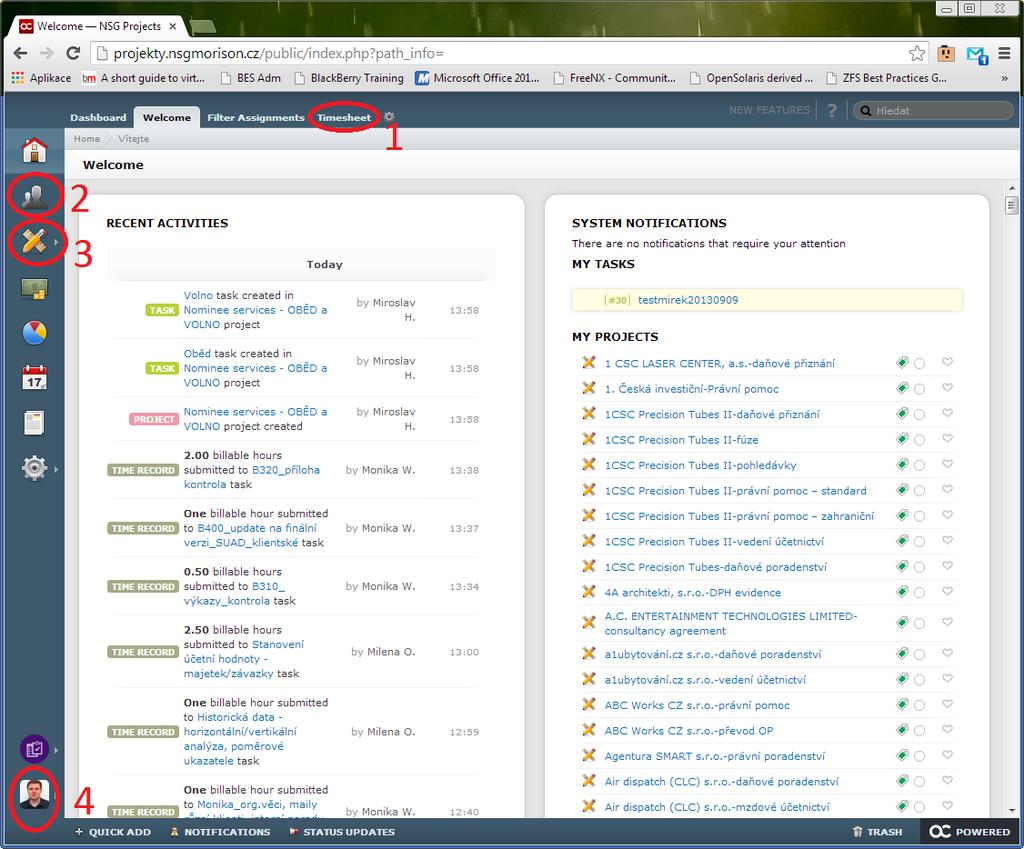Toggle circle for Air dispatch daňové poradenství
Viewport: 1024px width, 849px height.
click(x=920, y=782)
